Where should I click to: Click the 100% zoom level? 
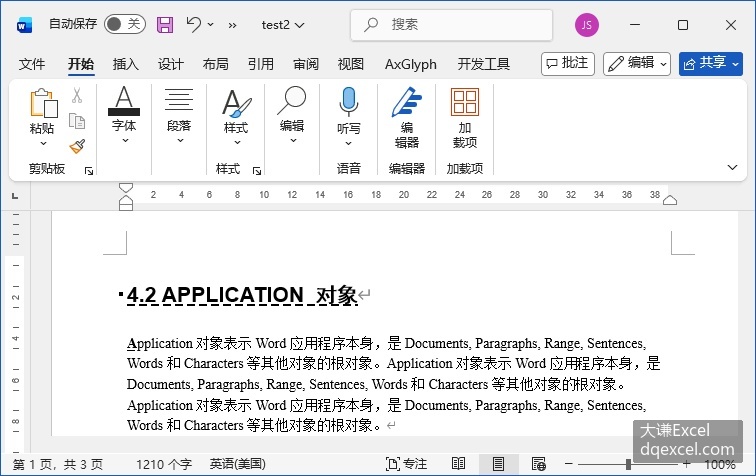720,464
